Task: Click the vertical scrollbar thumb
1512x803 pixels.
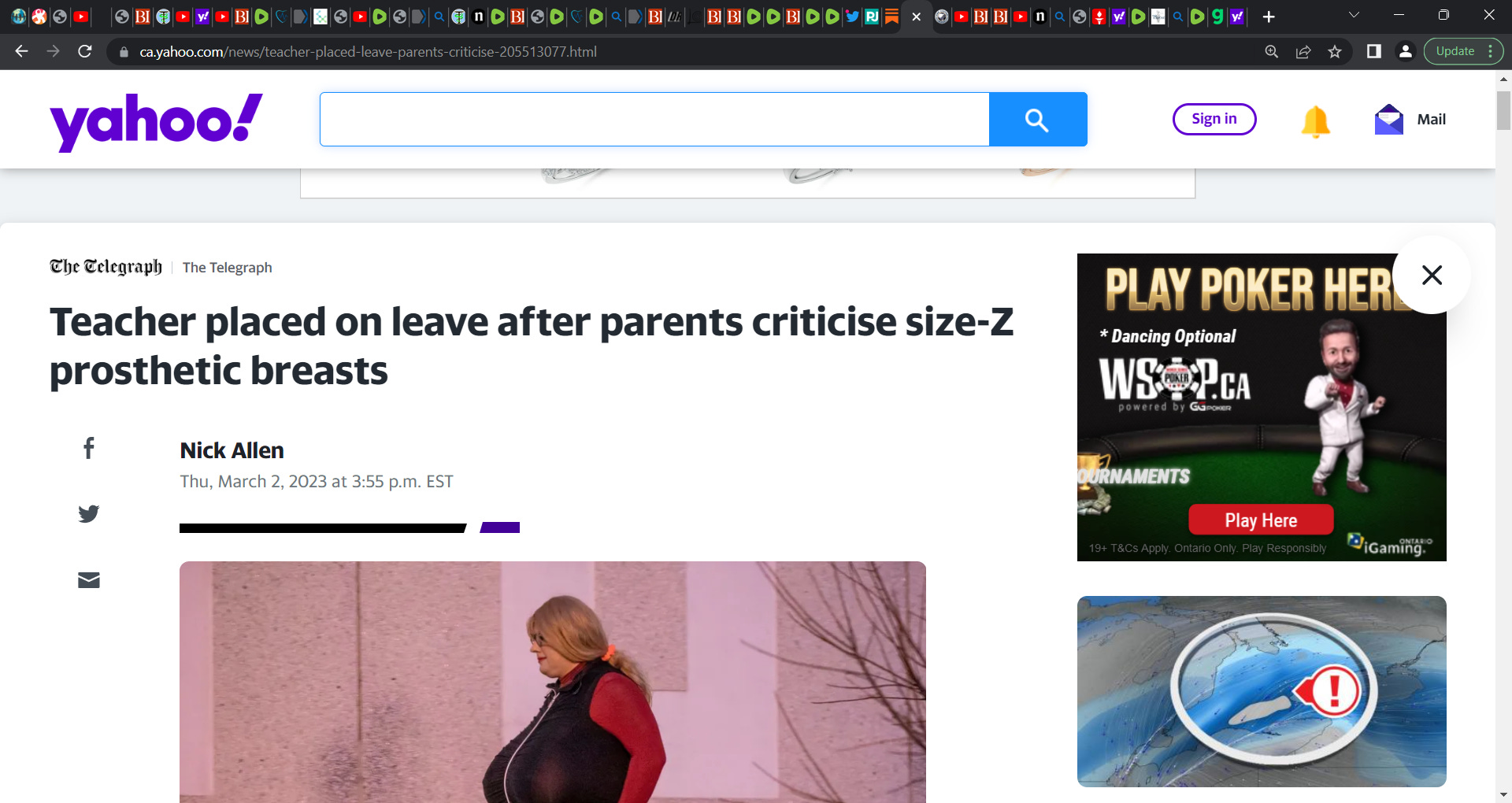Action: tap(1503, 110)
